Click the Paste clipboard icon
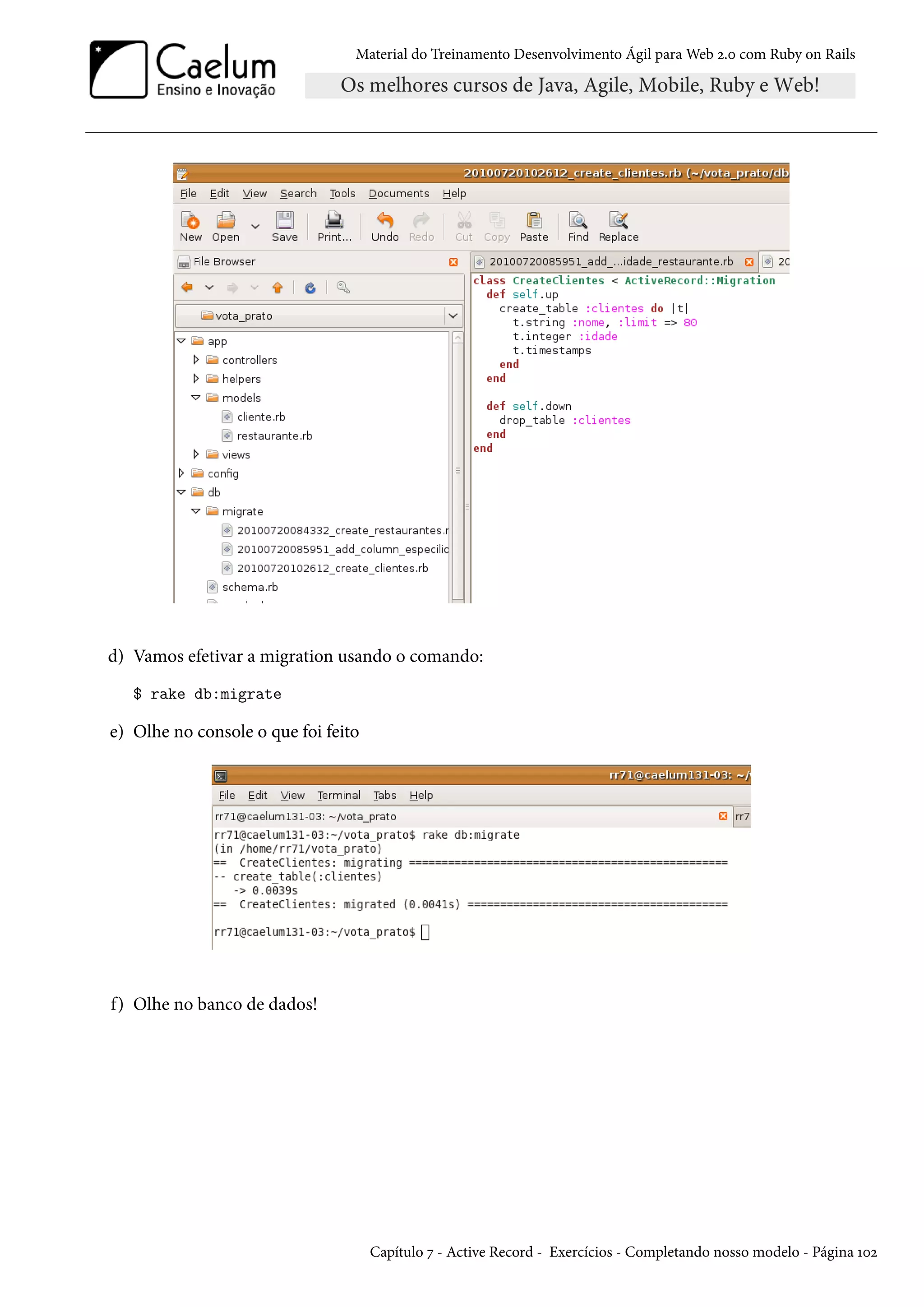Image resolution: width=924 pixels, height=1307 pixels. pos(534,220)
